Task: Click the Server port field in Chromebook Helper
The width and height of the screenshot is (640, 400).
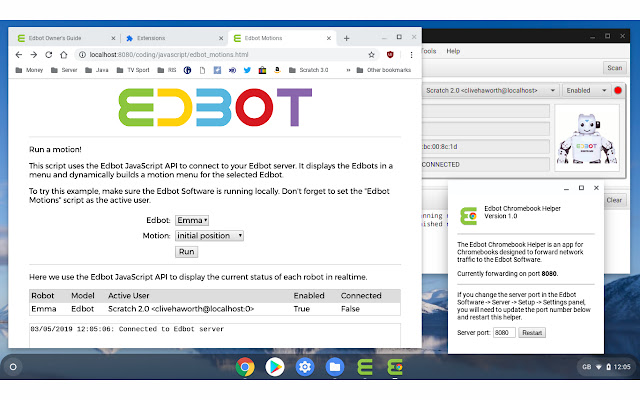Action: [504, 333]
